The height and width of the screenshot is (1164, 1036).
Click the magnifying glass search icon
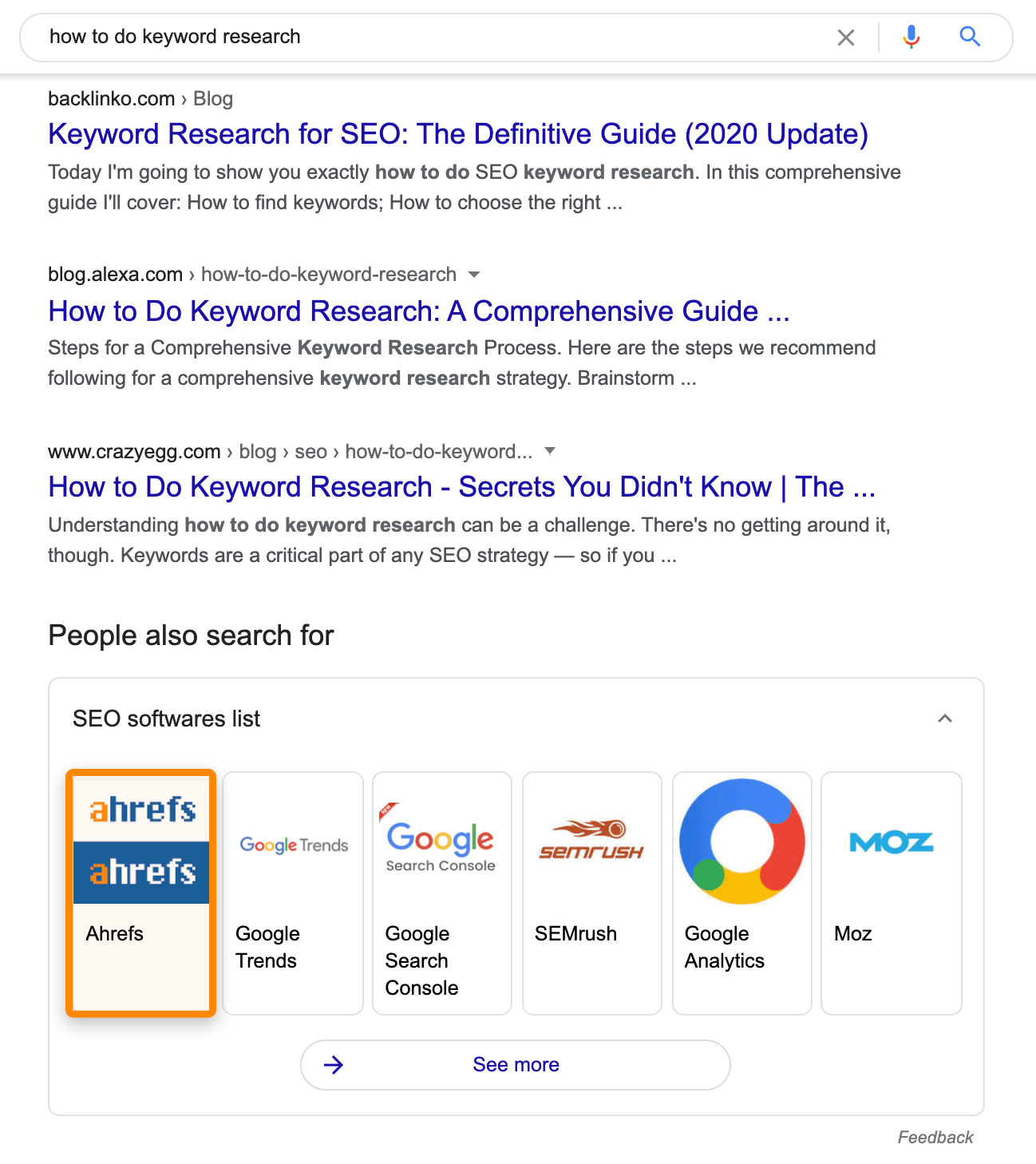(970, 37)
